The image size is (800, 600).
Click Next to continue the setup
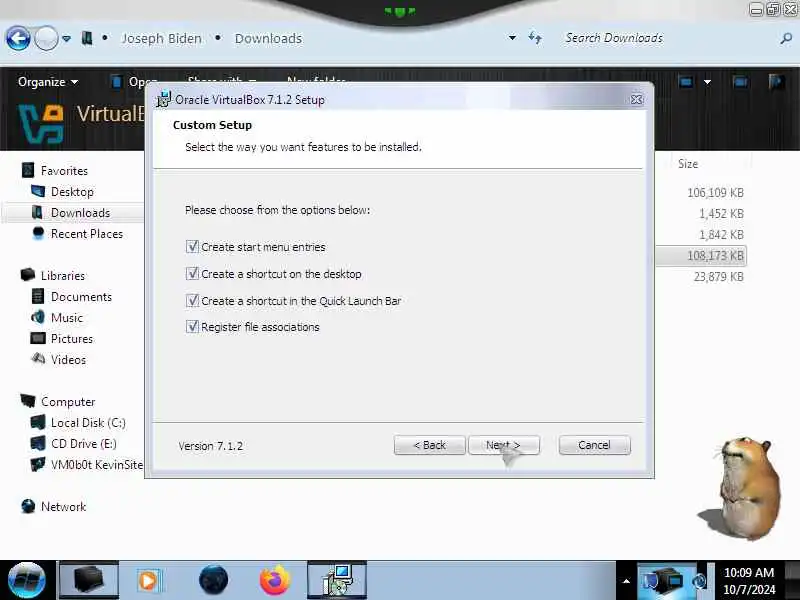[504, 445]
